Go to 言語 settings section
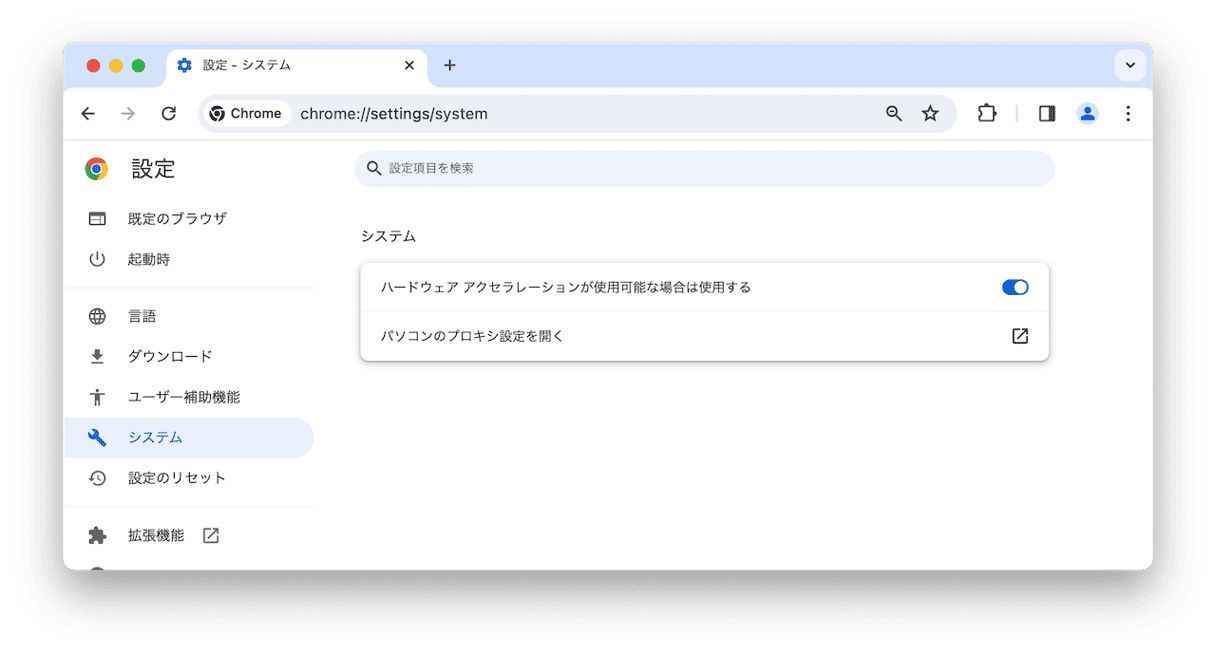This screenshot has width=1216, height=653. (x=142, y=317)
